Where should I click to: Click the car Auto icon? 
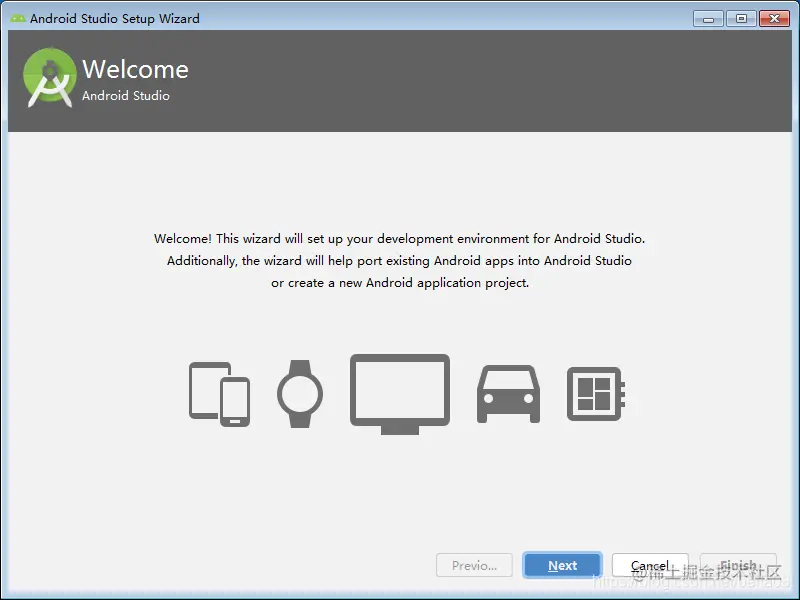click(508, 394)
